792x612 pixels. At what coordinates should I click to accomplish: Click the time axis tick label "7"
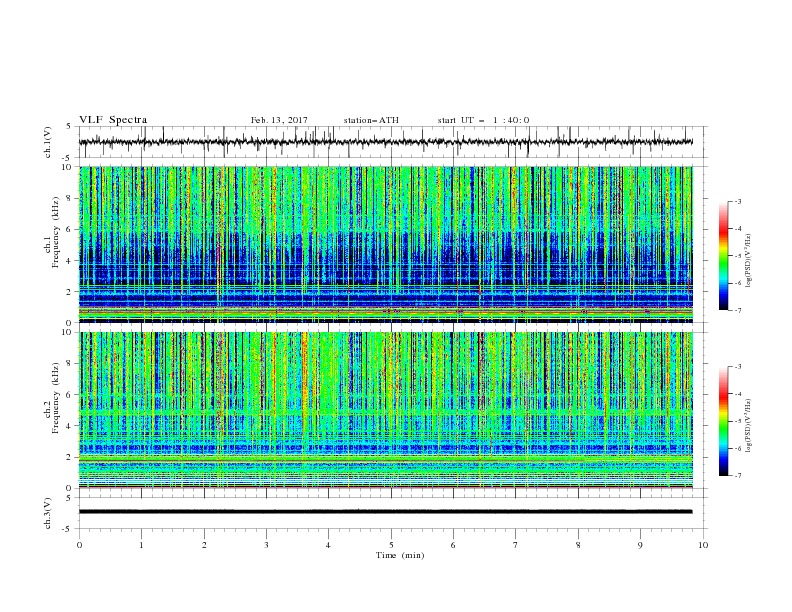[x=516, y=545]
